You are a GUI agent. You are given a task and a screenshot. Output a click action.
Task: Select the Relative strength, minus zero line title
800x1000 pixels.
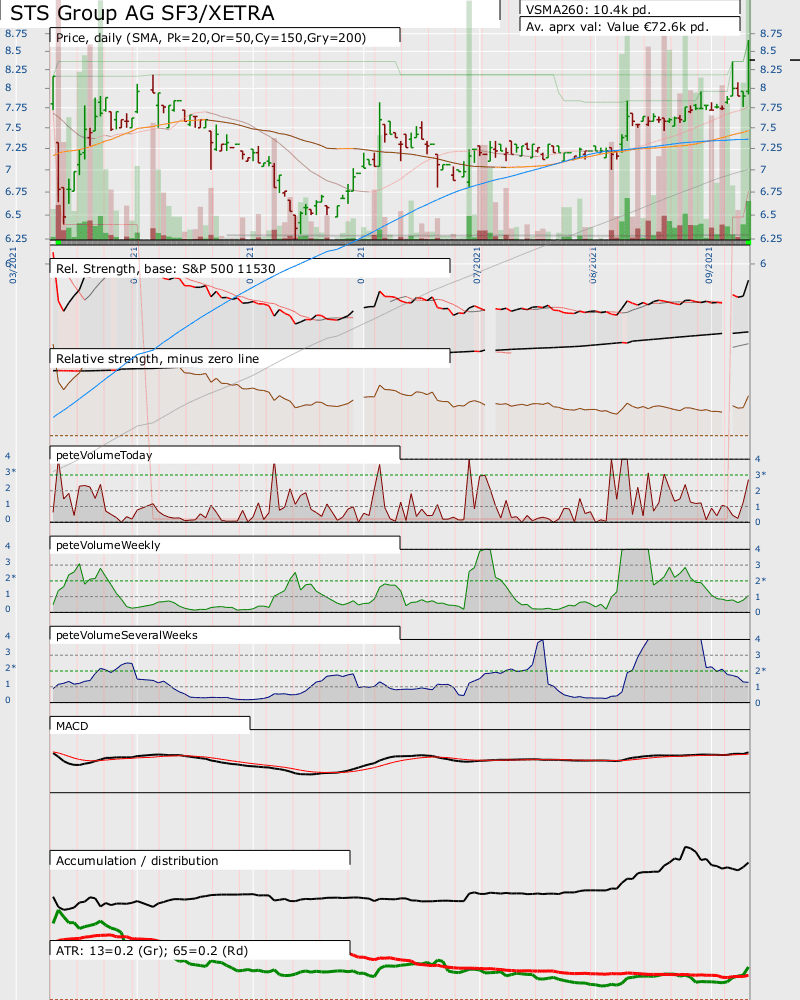(158, 359)
